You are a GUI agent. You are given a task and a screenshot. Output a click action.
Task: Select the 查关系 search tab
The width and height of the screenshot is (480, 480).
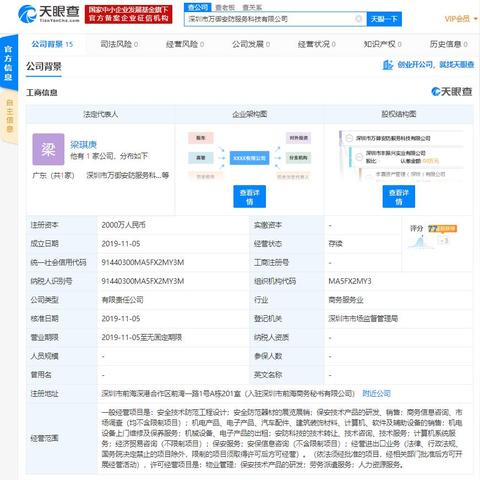coord(252,7)
